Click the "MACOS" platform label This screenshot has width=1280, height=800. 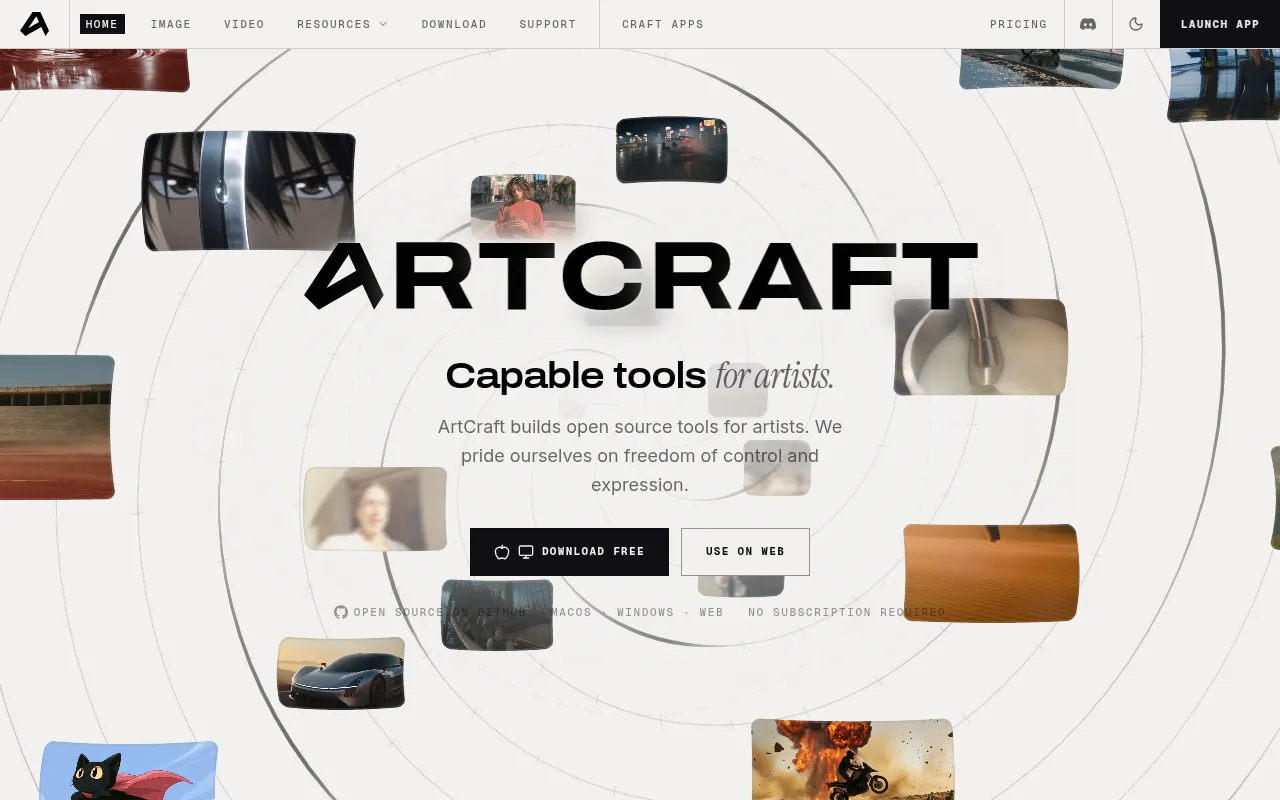pos(572,612)
